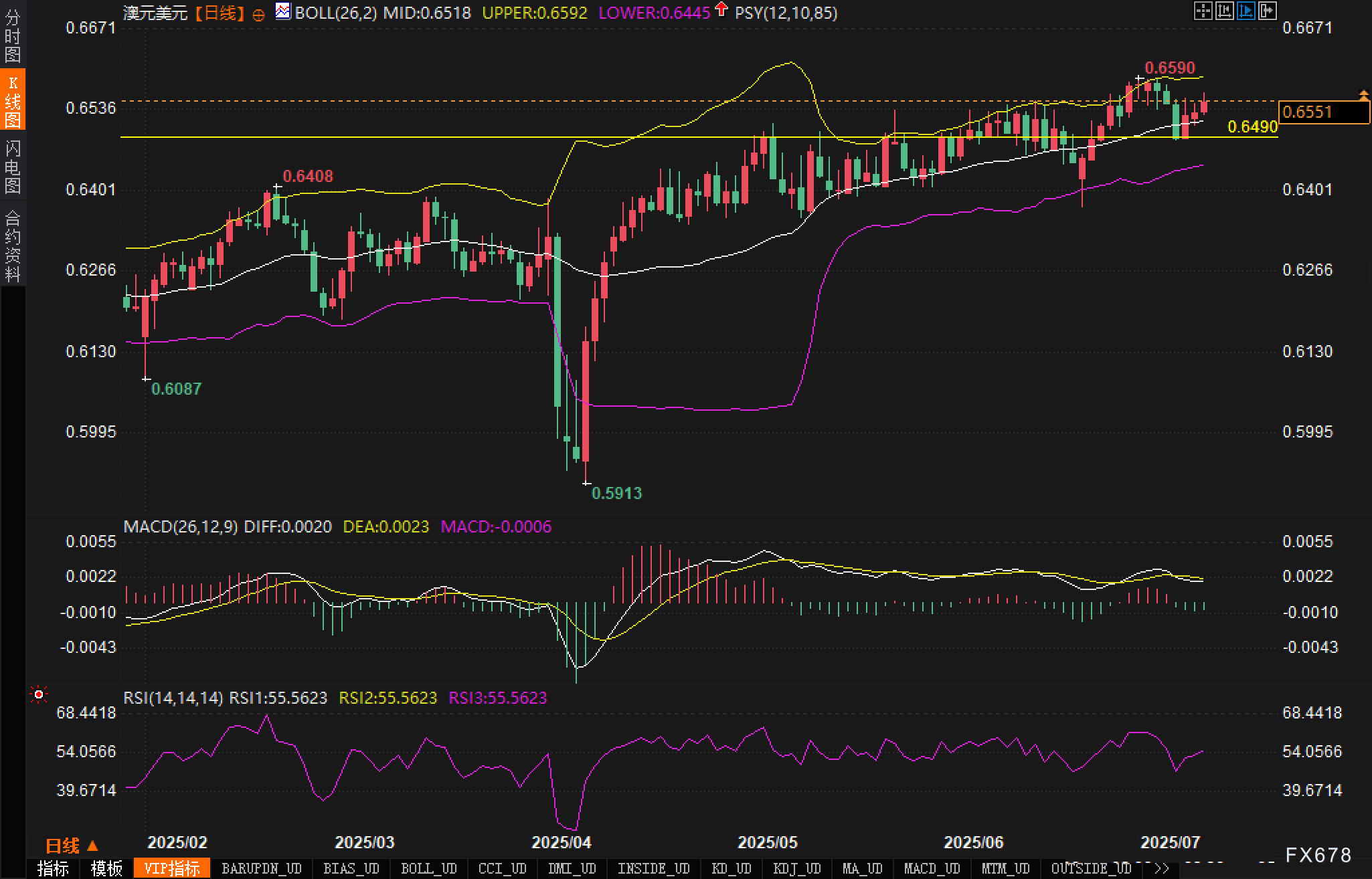Screen dimensions: 1372x879
Task: Select the K线图 sidebar tab
Action: click(13, 101)
